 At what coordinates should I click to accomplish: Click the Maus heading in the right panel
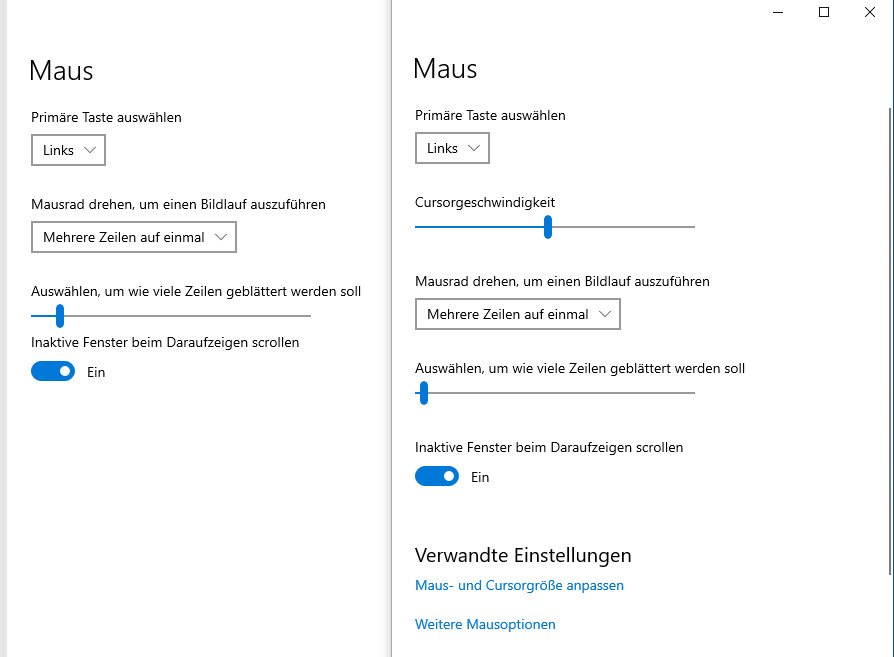(445, 69)
